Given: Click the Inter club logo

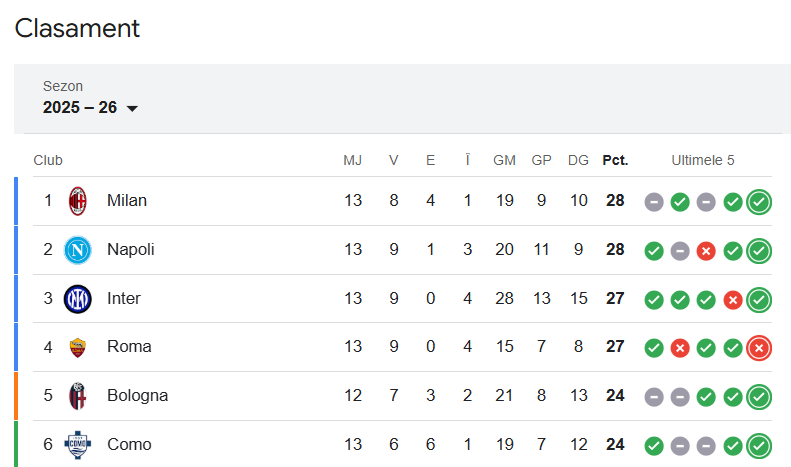Looking at the screenshot, I should [78, 298].
